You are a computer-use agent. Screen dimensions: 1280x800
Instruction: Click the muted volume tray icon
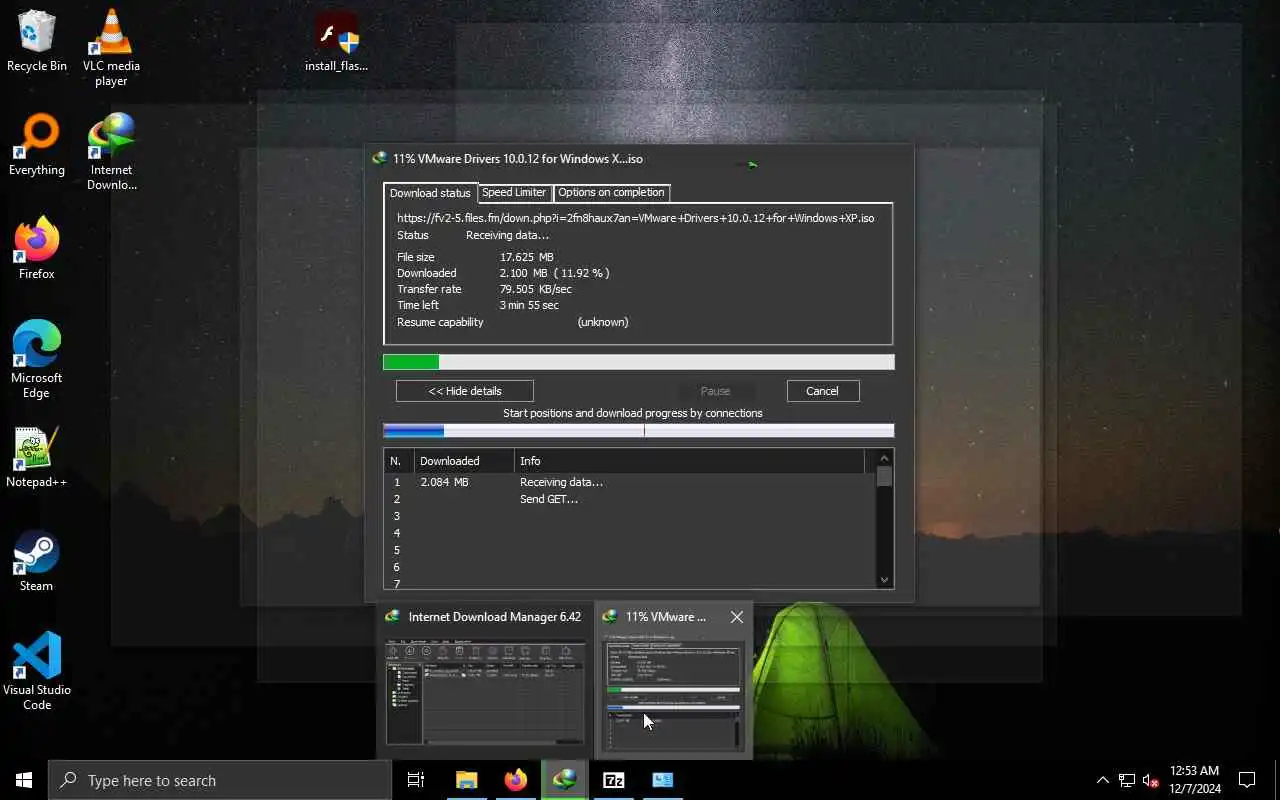[x=1151, y=780]
